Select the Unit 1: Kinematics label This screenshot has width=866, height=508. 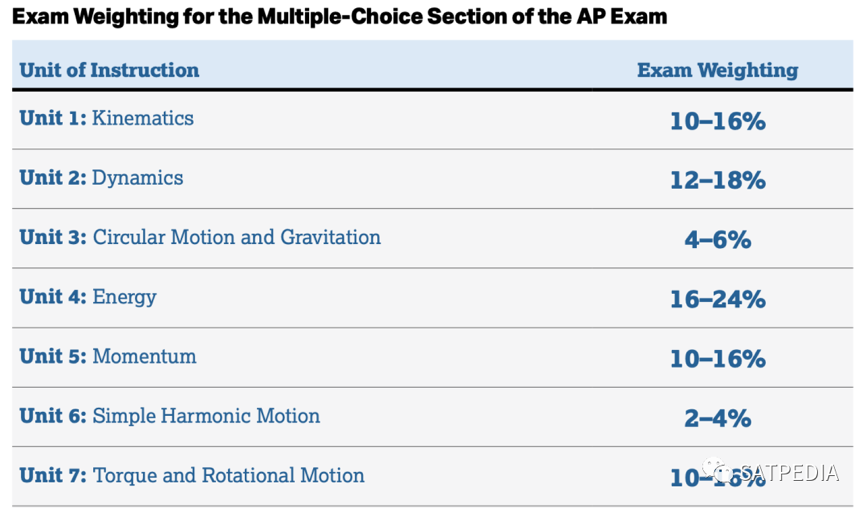click(x=107, y=118)
